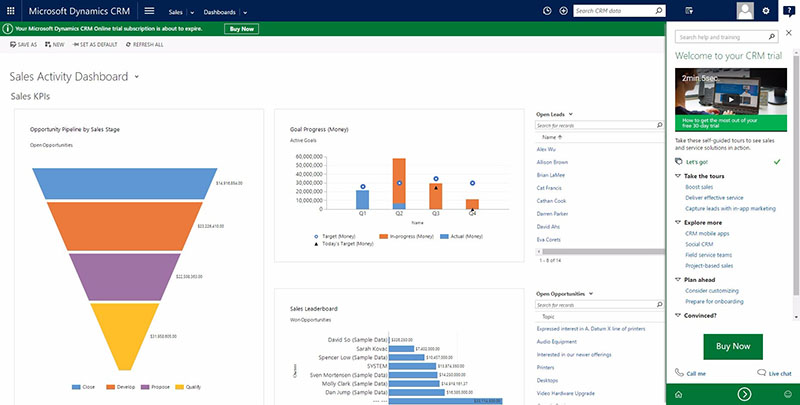Open lead Cat Francis
This screenshot has height=405, width=800.
[549, 188]
